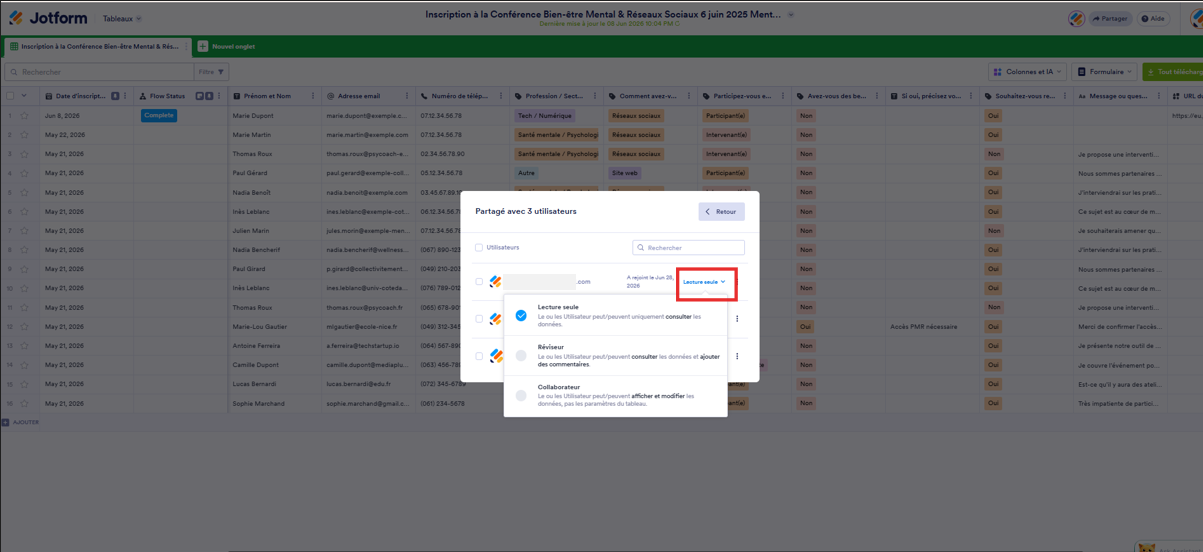Screen dimensions: 1203x552
Task: Click the Rechercher field in the sharing dialog
Action: (x=688, y=247)
